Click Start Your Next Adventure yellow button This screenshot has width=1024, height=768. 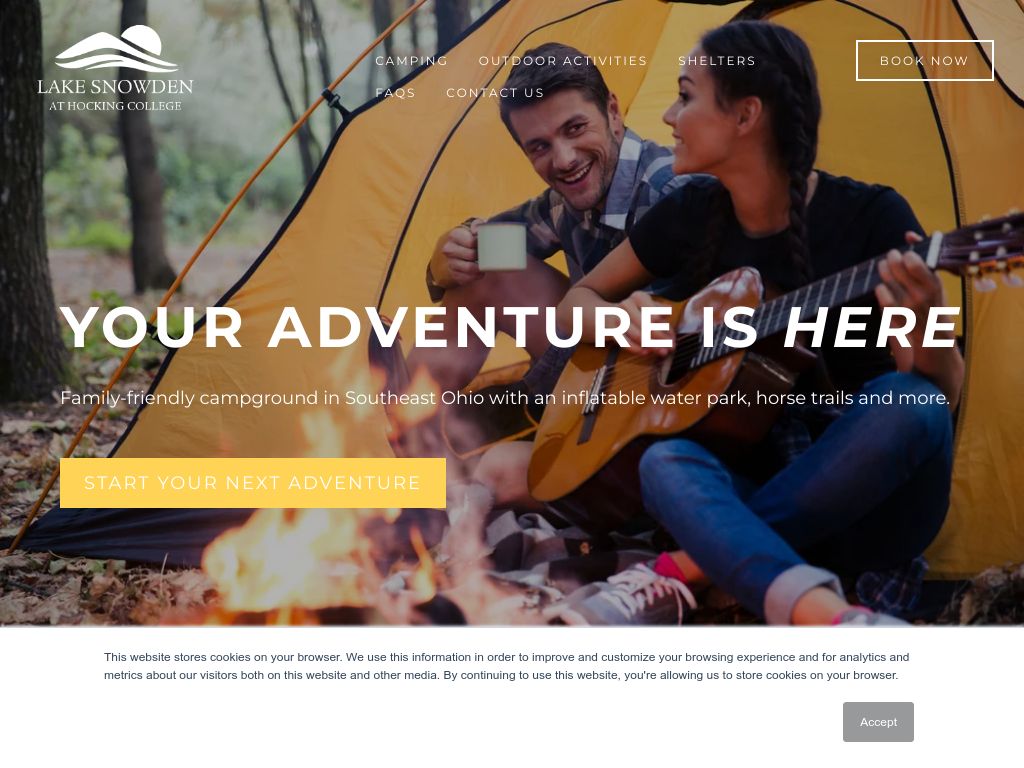pos(253,483)
